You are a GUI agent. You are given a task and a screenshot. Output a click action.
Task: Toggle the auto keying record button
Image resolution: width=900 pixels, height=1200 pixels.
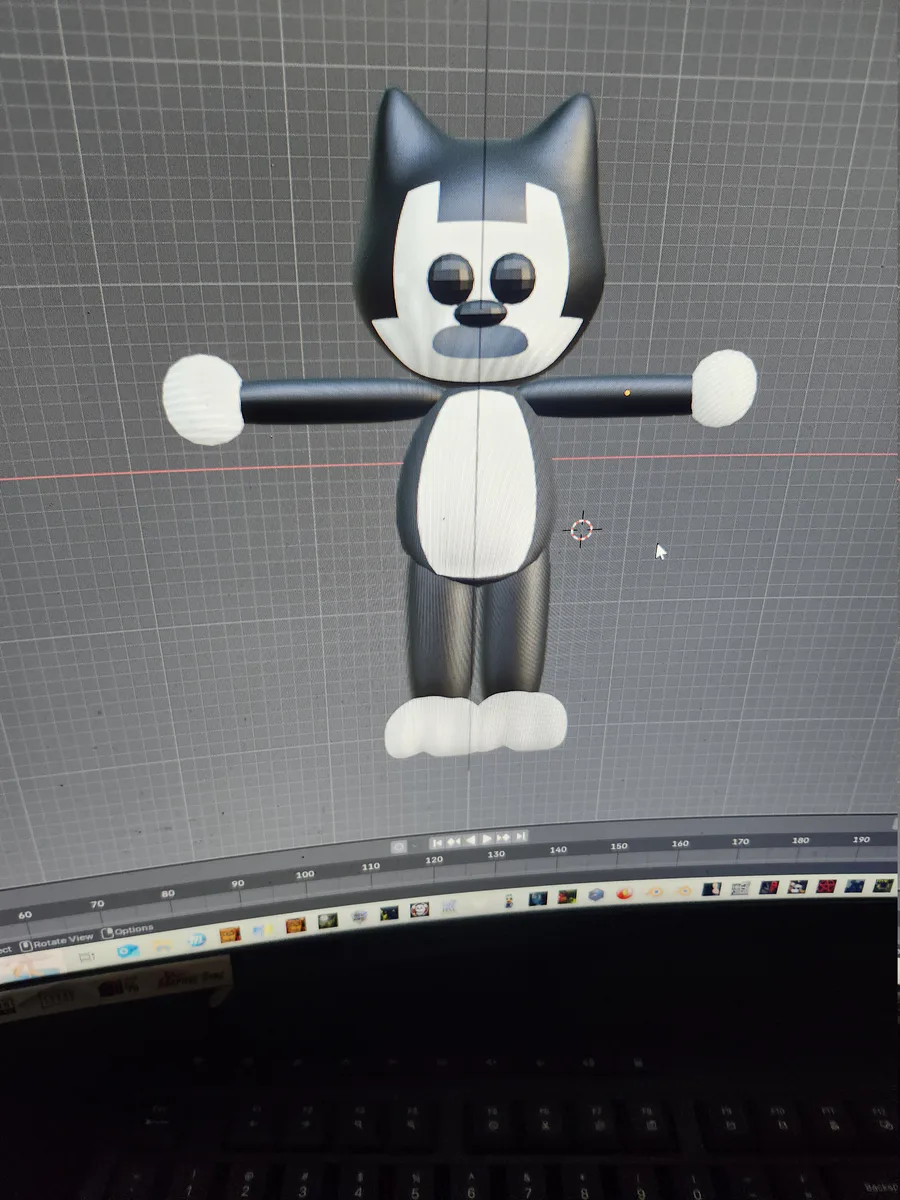(x=398, y=846)
